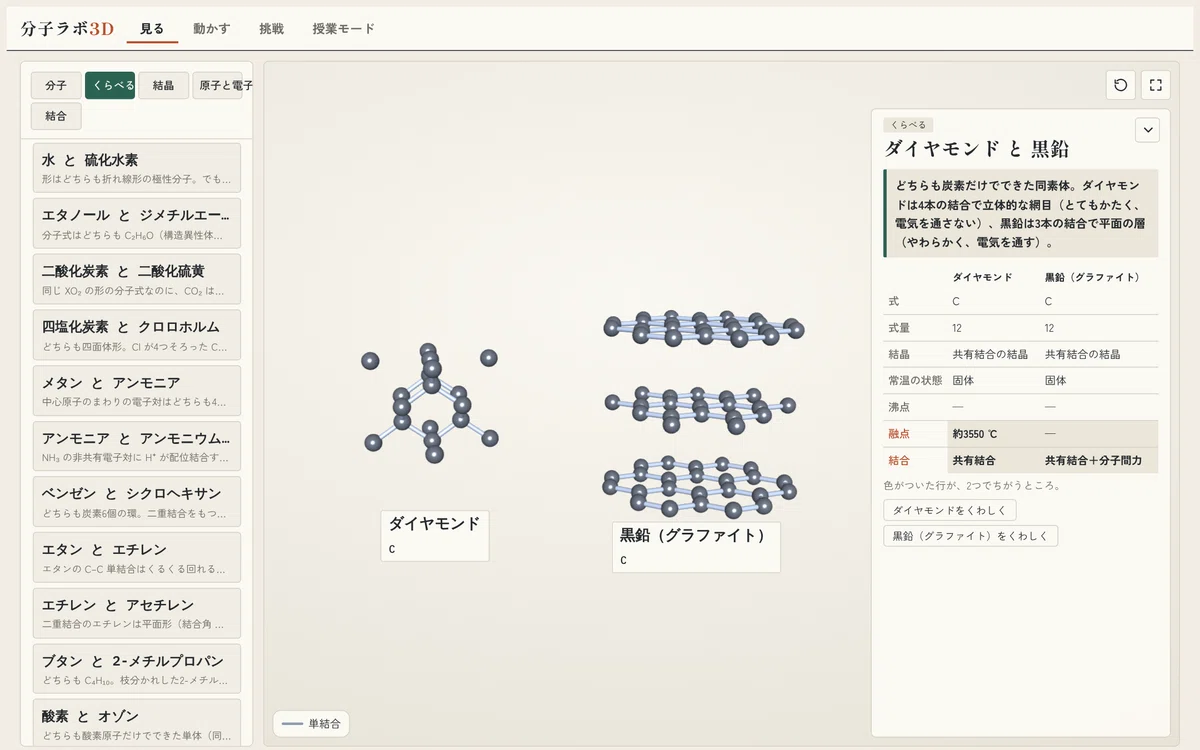
Task: Click the diamond 3D molecule model
Action: (x=430, y=403)
